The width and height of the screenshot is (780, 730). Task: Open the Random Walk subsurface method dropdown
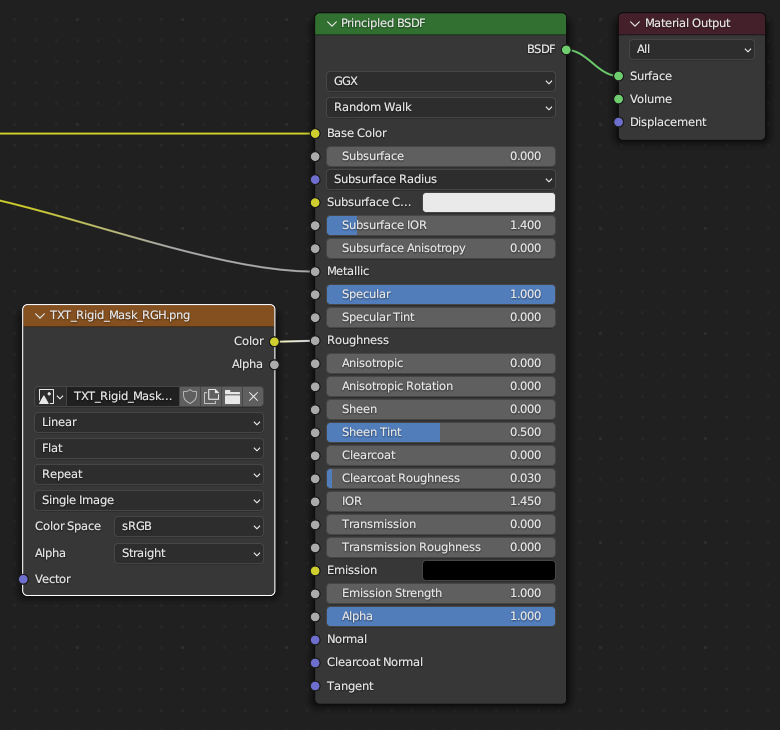point(440,107)
